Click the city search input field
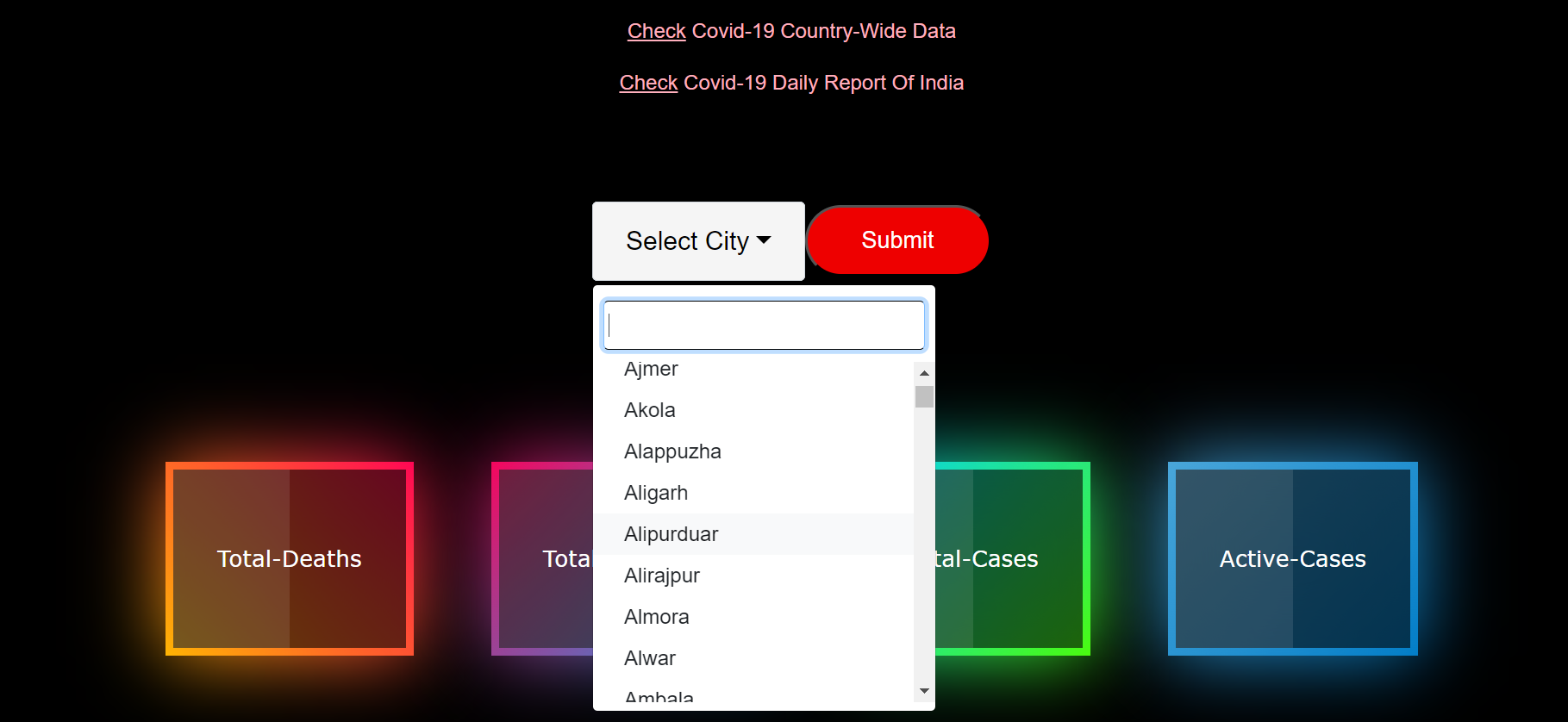Screen dimensions: 1568x722 pos(764,325)
